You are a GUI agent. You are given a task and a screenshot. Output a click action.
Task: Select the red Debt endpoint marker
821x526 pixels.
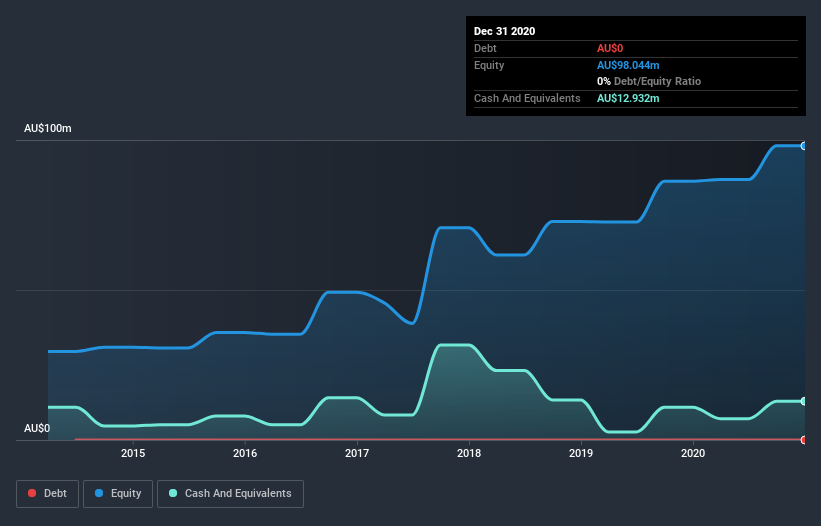(804, 440)
